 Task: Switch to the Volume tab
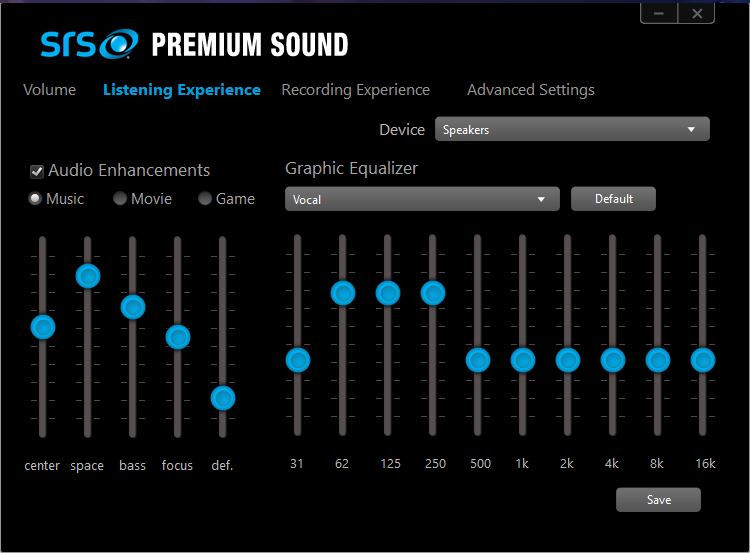(49, 90)
